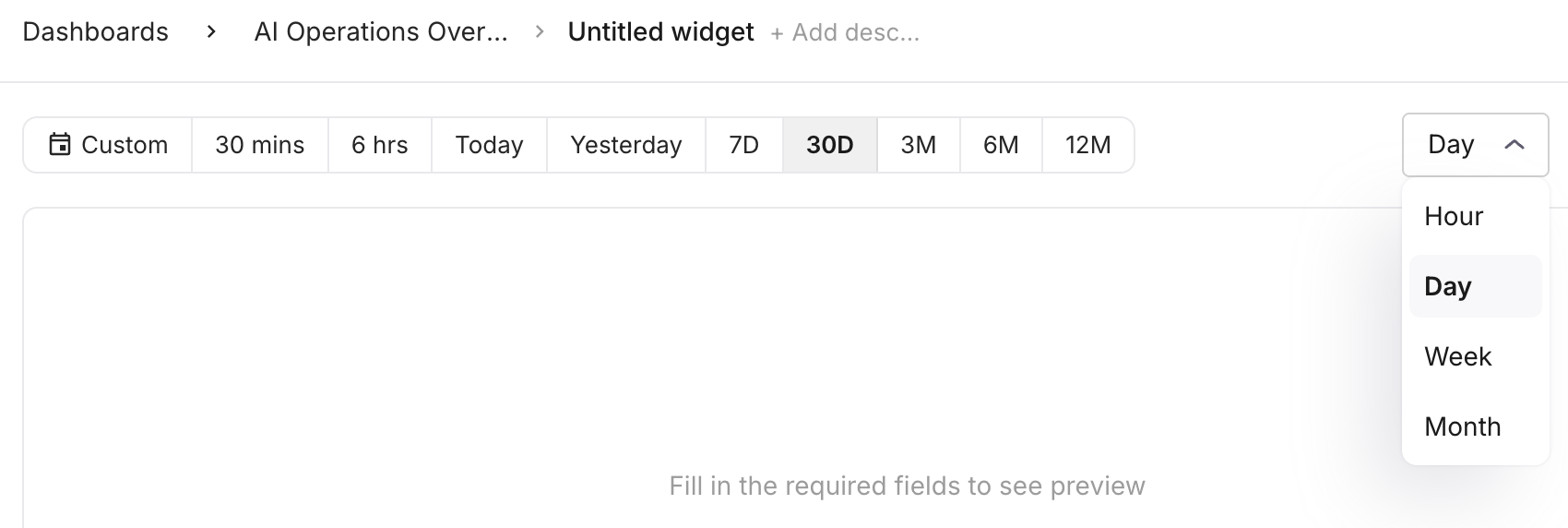Click breadcrumb chevron after Dashboards
This screenshot has height=528, width=1568.
[211, 32]
